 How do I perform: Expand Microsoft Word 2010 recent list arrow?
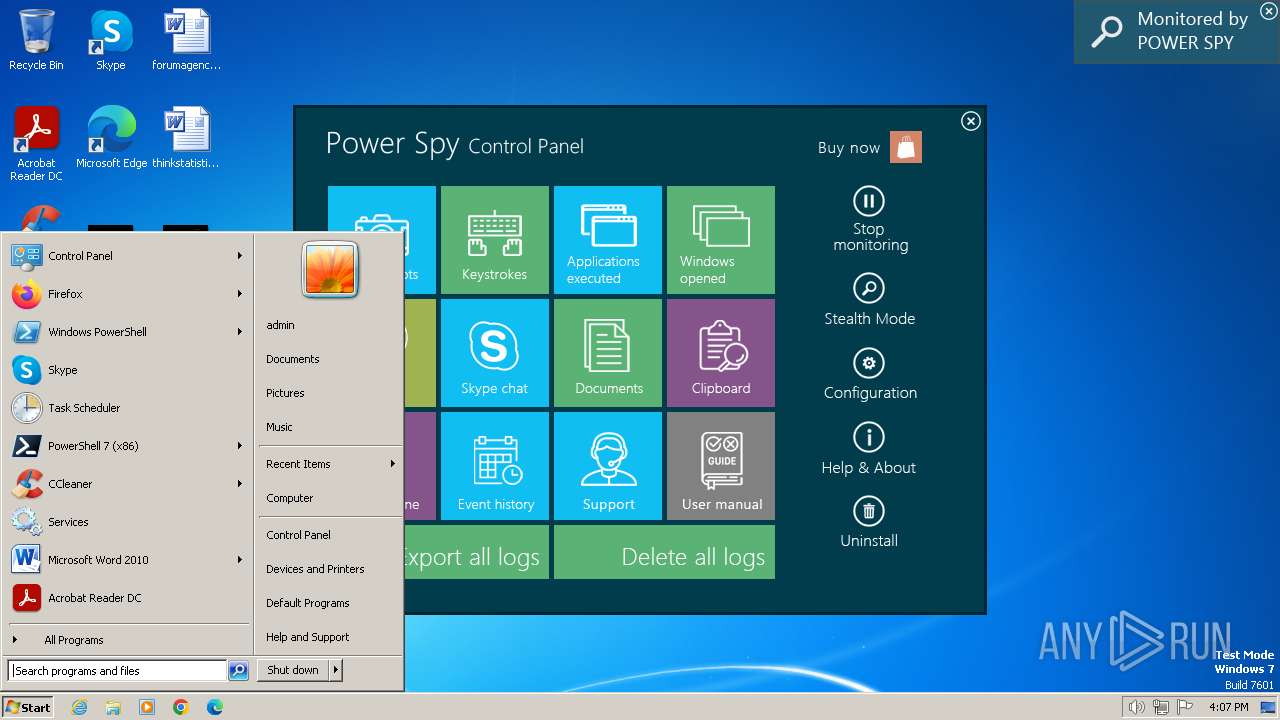click(240, 560)
